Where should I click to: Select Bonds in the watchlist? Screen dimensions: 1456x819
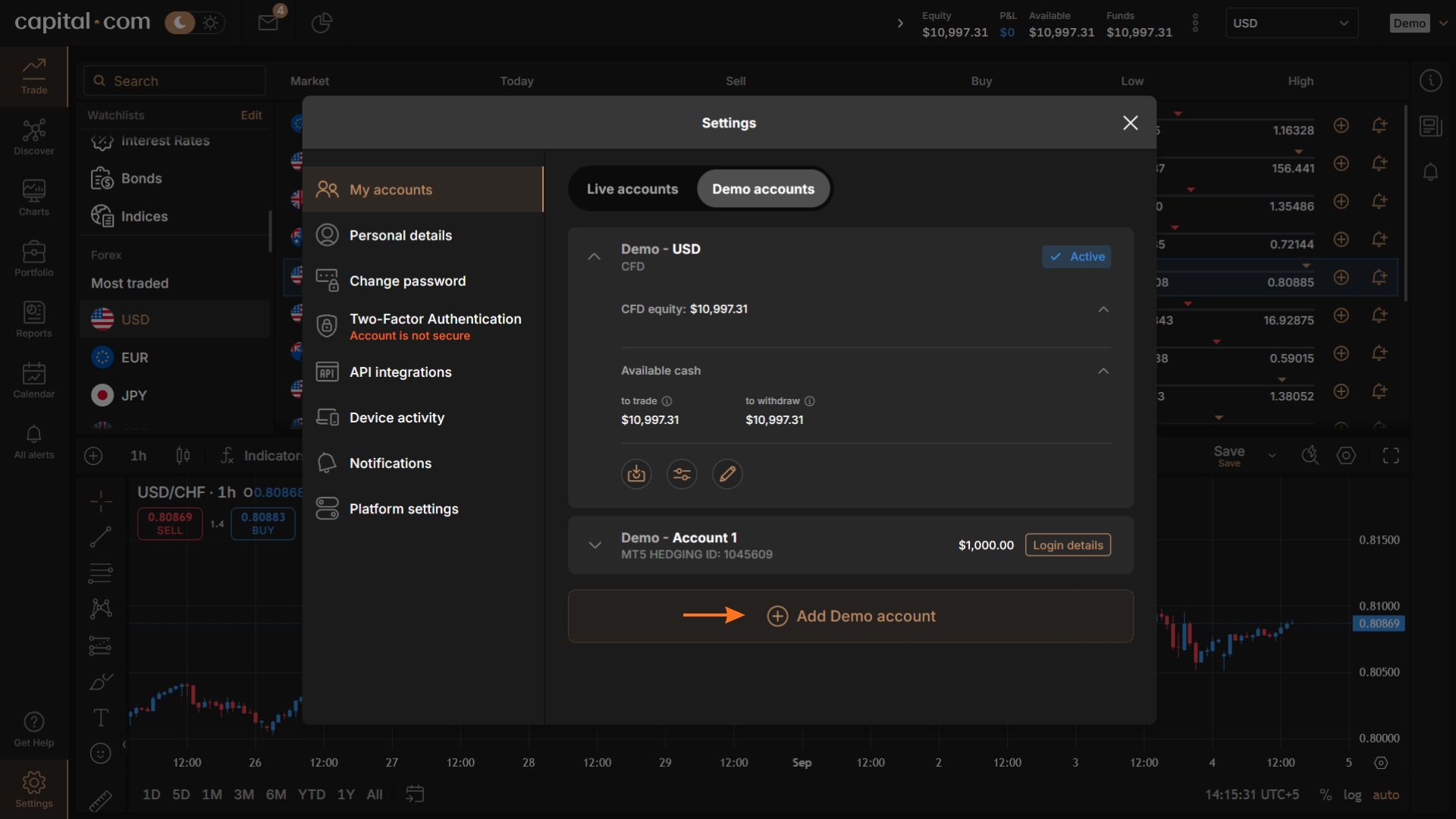[174, 178]
